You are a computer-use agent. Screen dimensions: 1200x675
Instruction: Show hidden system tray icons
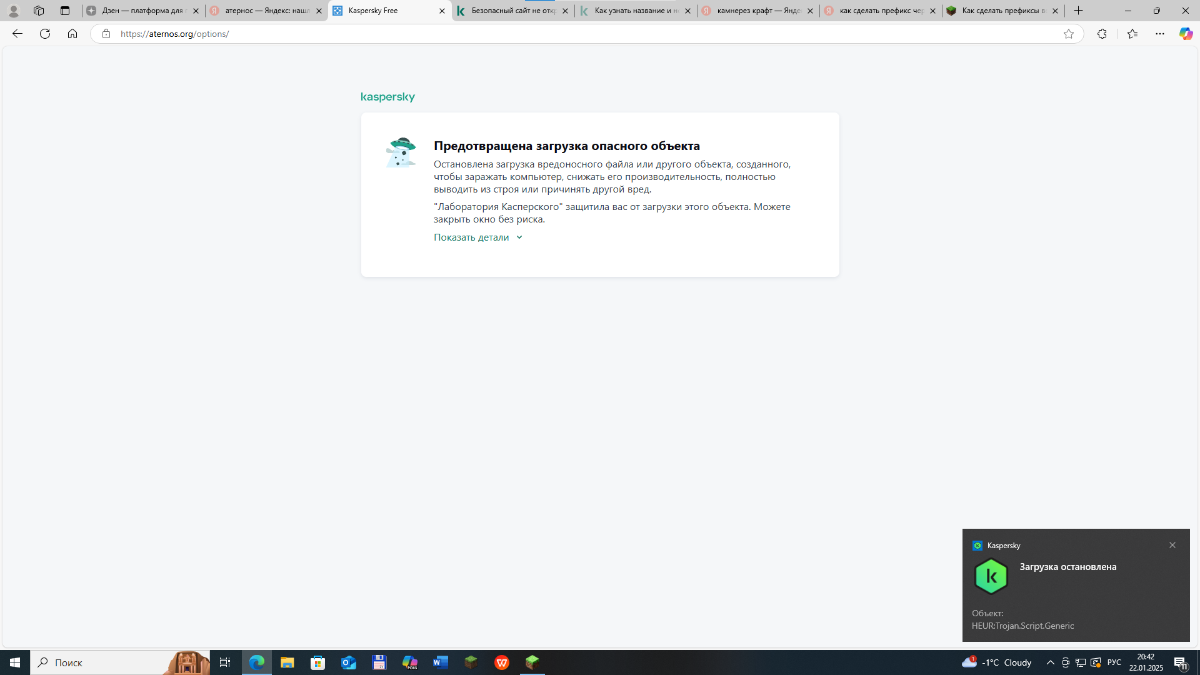[x=1050, y=662]
